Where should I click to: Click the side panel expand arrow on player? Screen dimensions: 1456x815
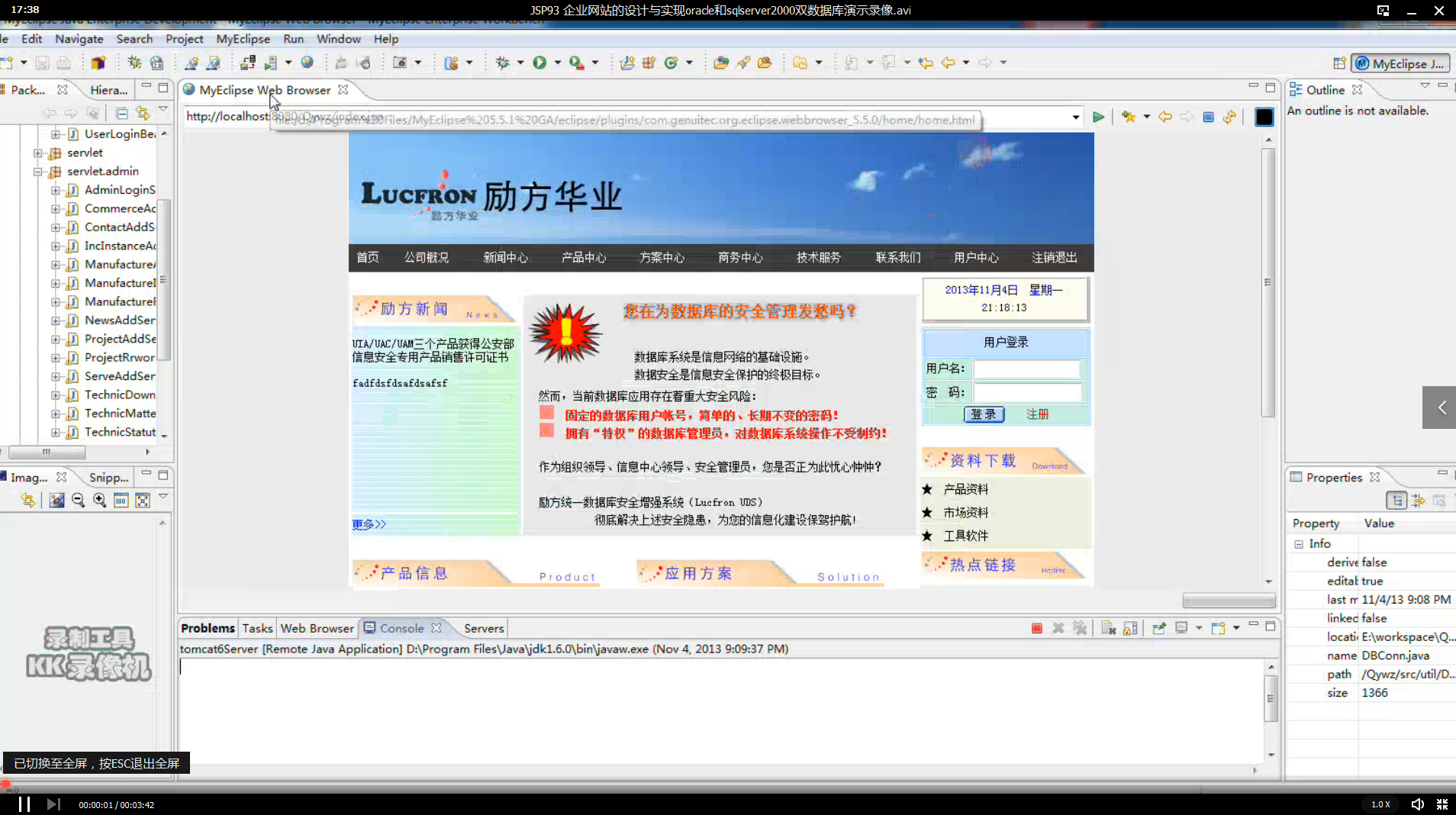point(1441,407)
